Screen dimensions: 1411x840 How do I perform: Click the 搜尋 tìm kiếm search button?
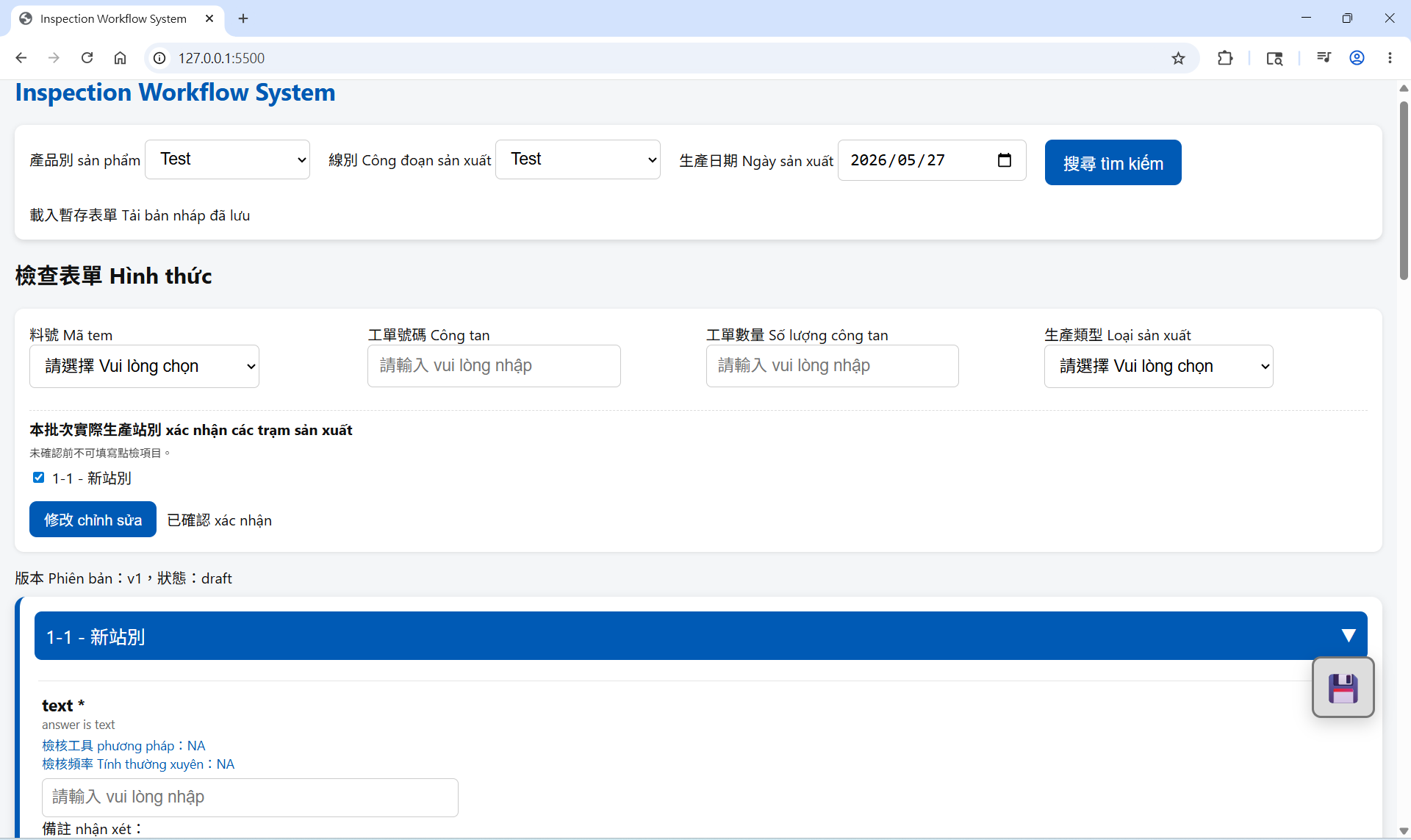[1113, 162]
